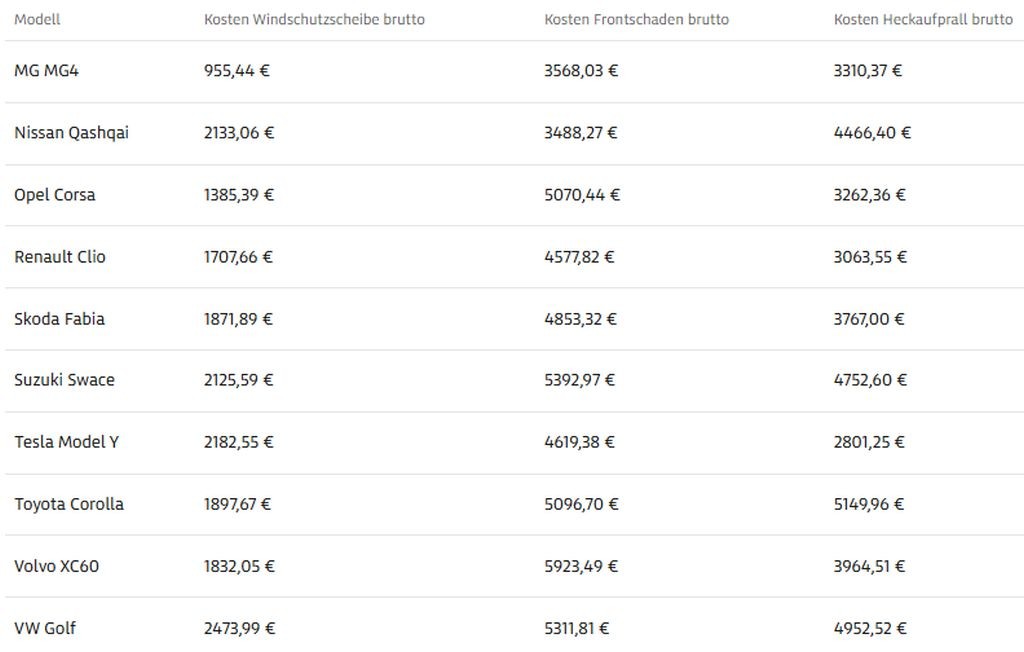Click the Modell column header
This screenshot has height=652, width=1024.
click(37, 20)
